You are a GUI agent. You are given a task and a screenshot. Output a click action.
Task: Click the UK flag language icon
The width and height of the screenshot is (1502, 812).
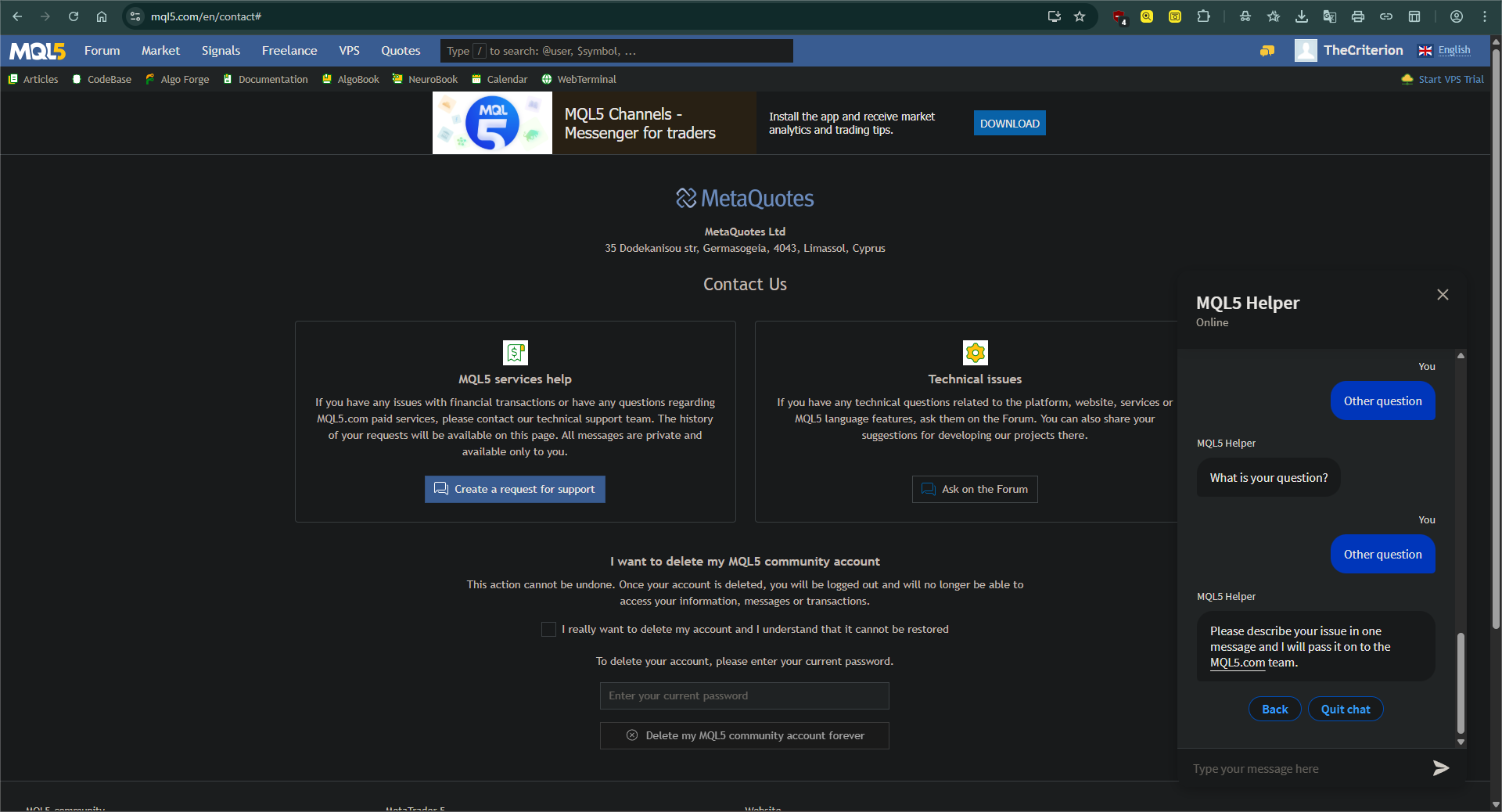[x=1425, y=51]
